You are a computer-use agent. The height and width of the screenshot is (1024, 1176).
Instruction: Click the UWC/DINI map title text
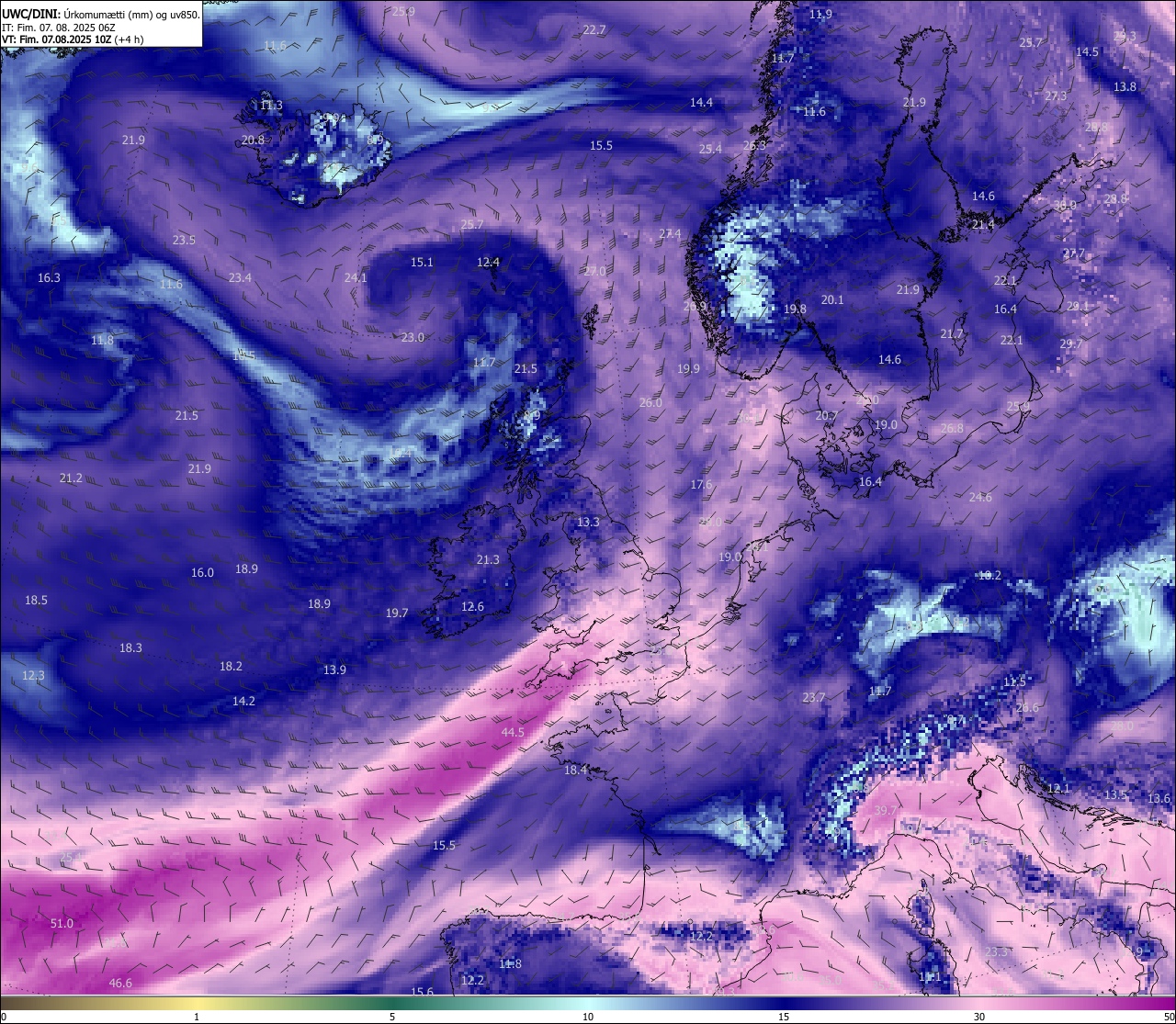[101, 15]
